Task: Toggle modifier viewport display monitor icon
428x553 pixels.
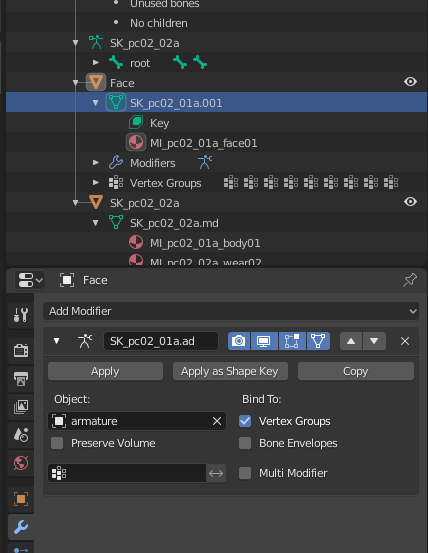Action: pyautogui.click(x=264, y=341)
